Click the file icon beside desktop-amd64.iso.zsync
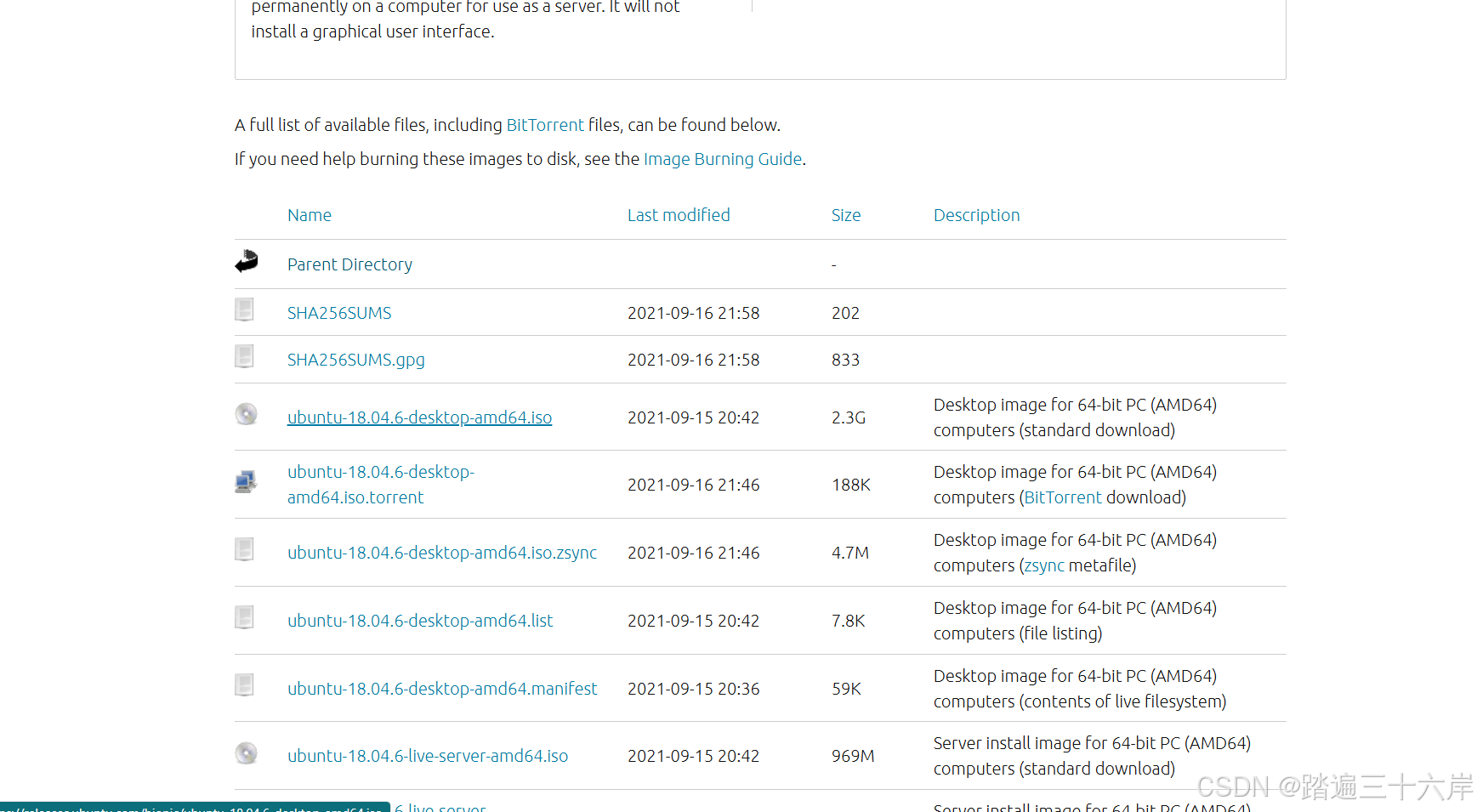 245,549
